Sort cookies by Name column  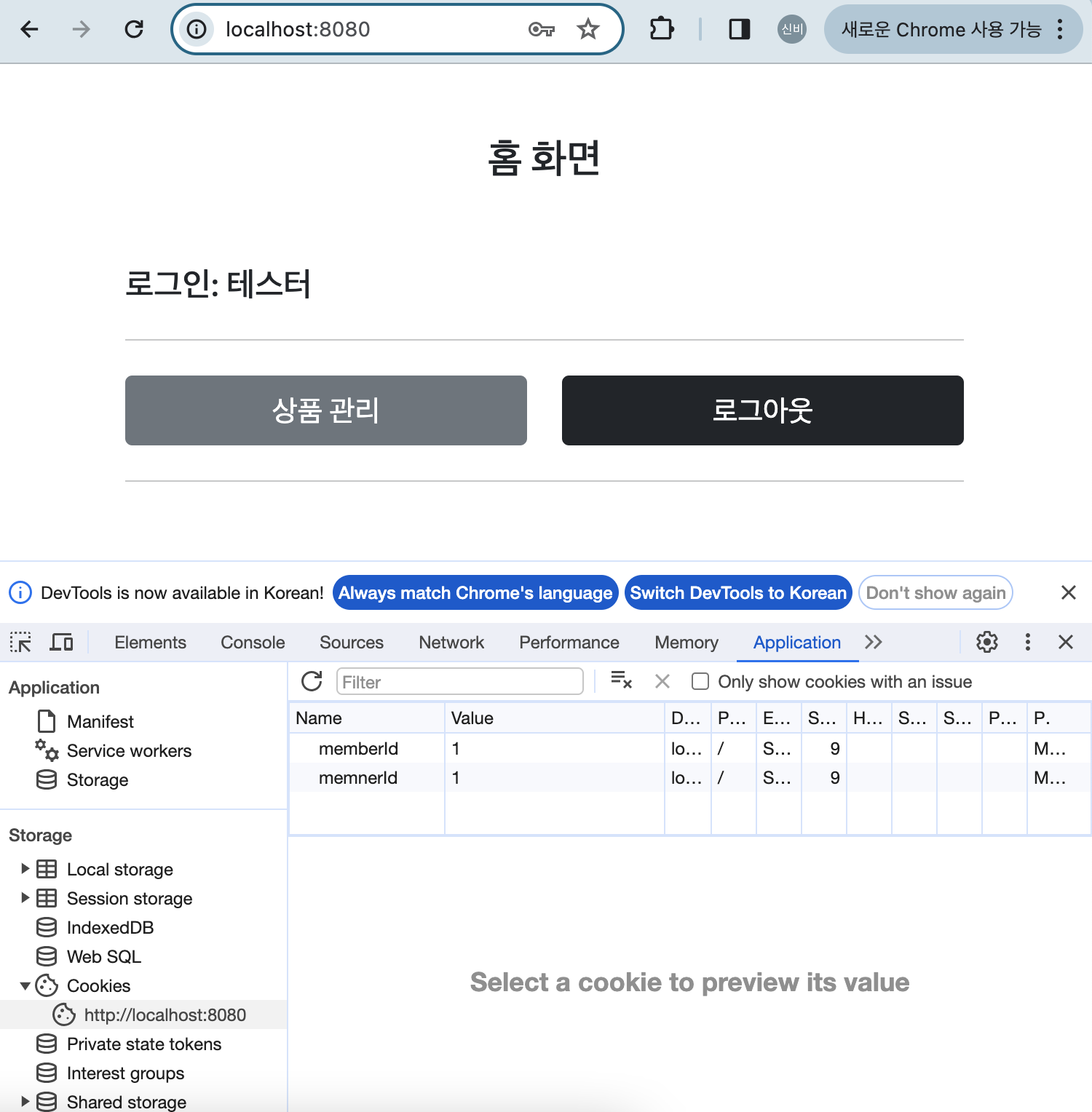tap(367, 718)
